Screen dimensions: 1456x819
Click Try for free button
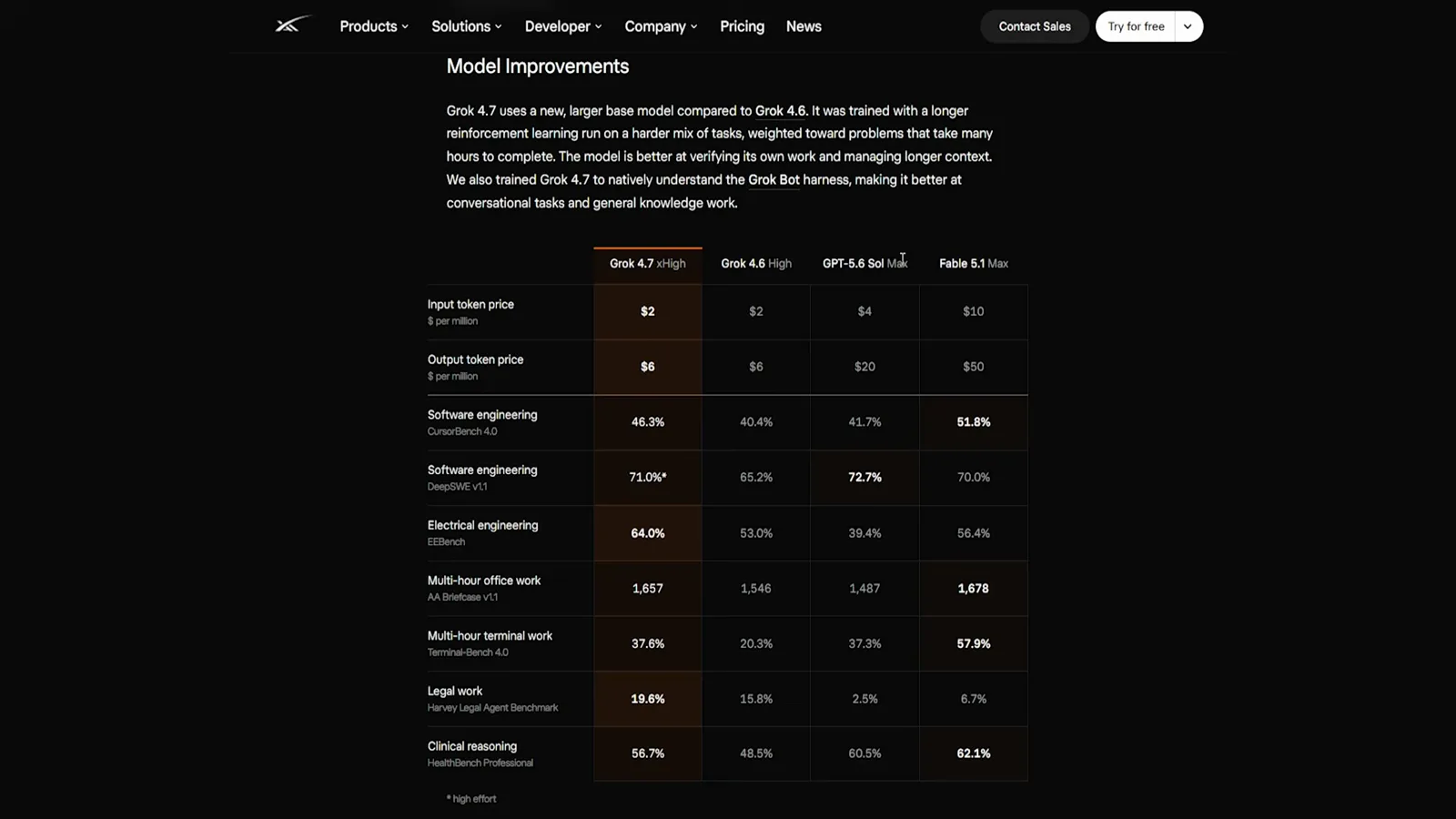[1136, 26]
